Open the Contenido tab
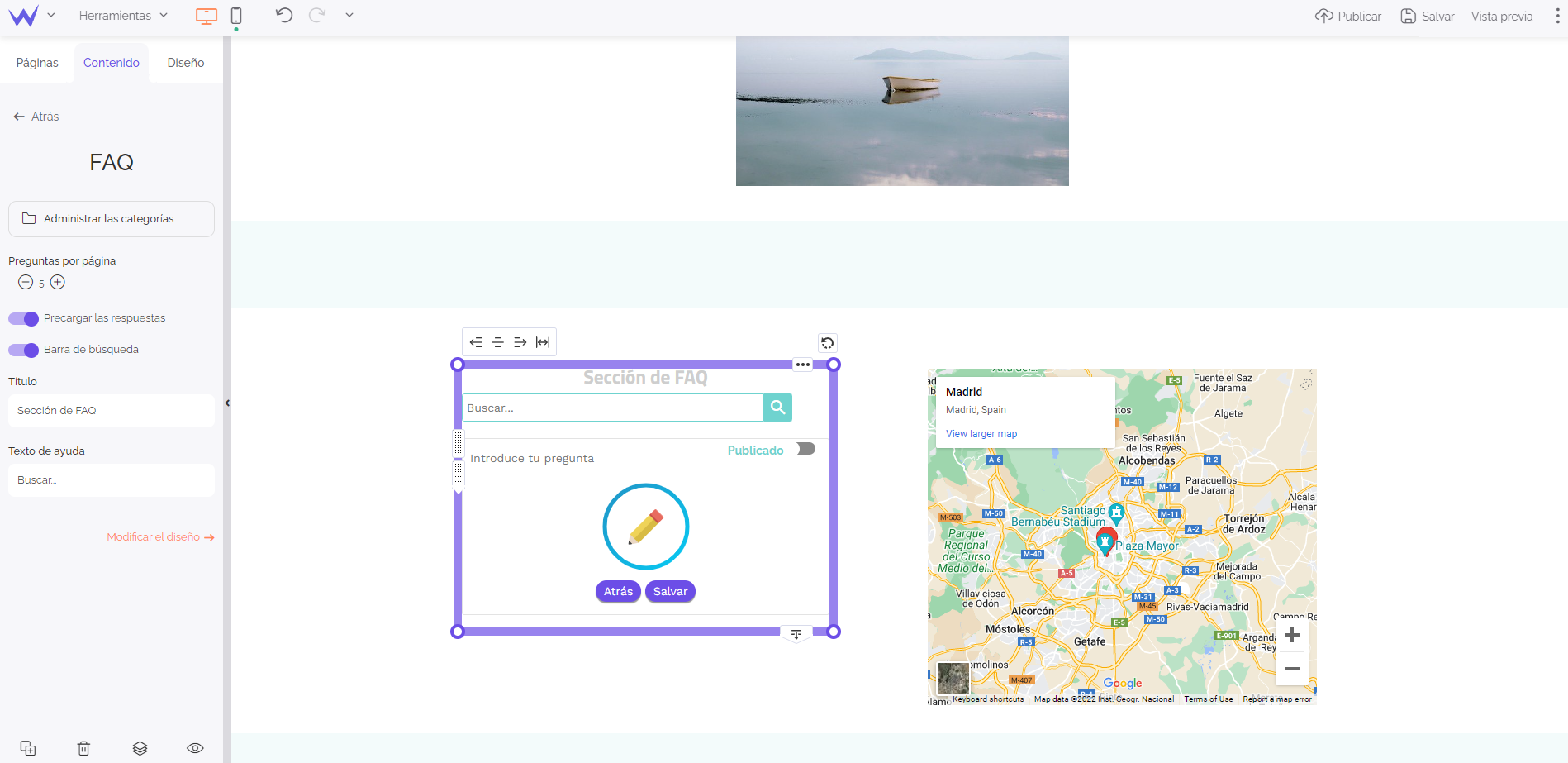 point(112,63)
